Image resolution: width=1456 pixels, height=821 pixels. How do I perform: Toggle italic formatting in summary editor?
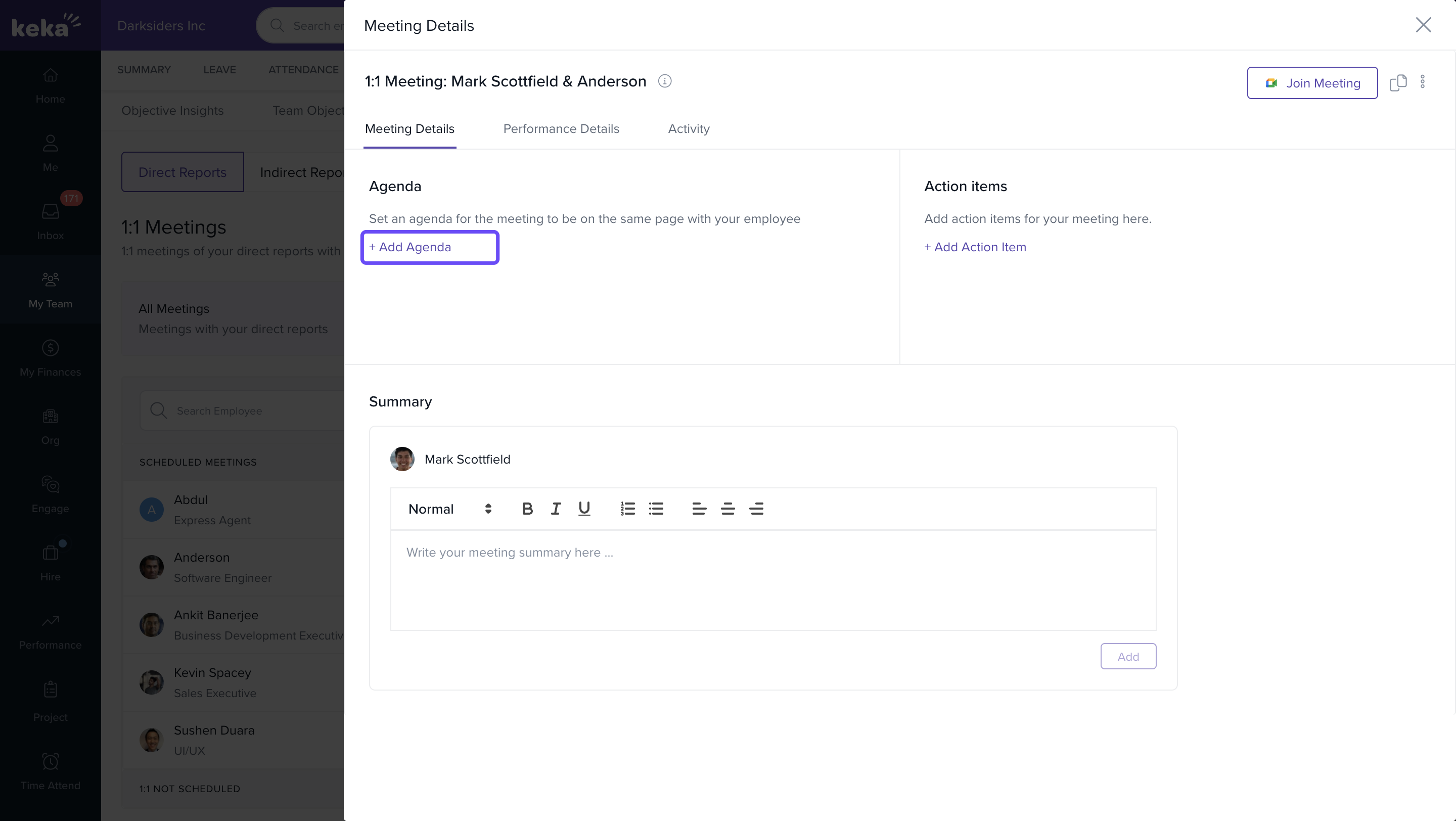(556, 509)
